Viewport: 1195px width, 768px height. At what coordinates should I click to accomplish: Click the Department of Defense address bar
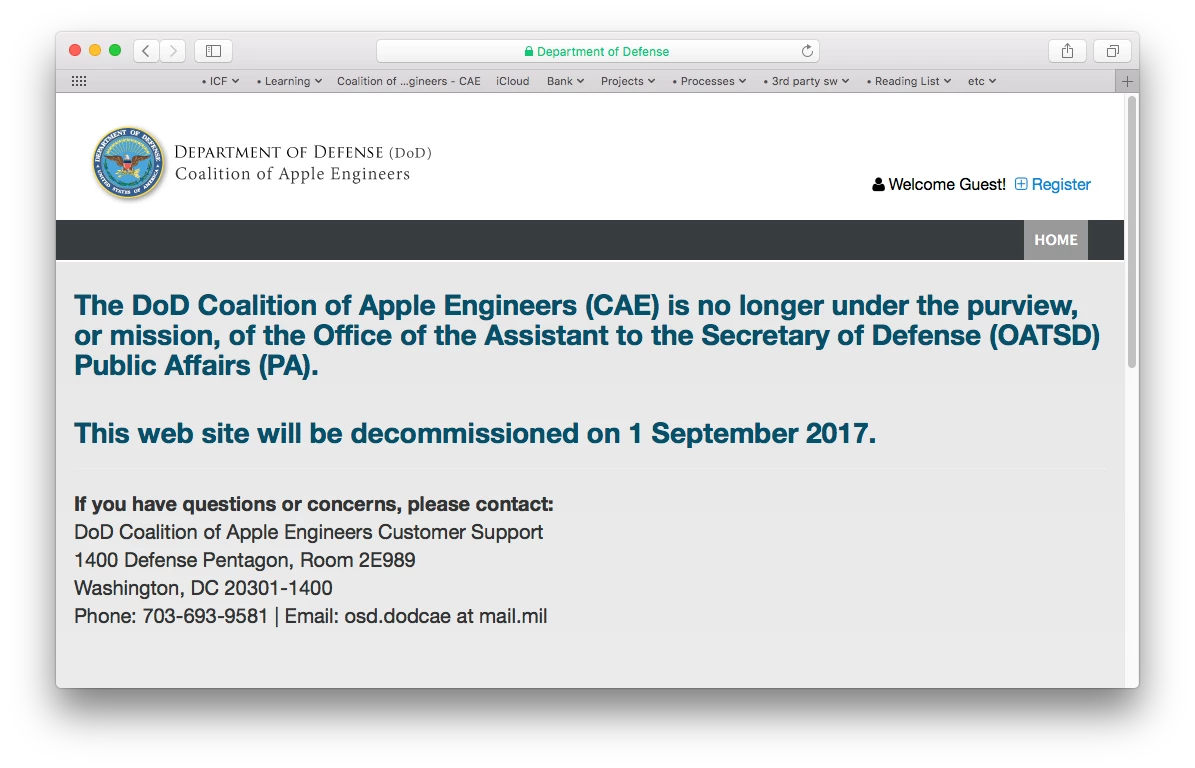598,51
